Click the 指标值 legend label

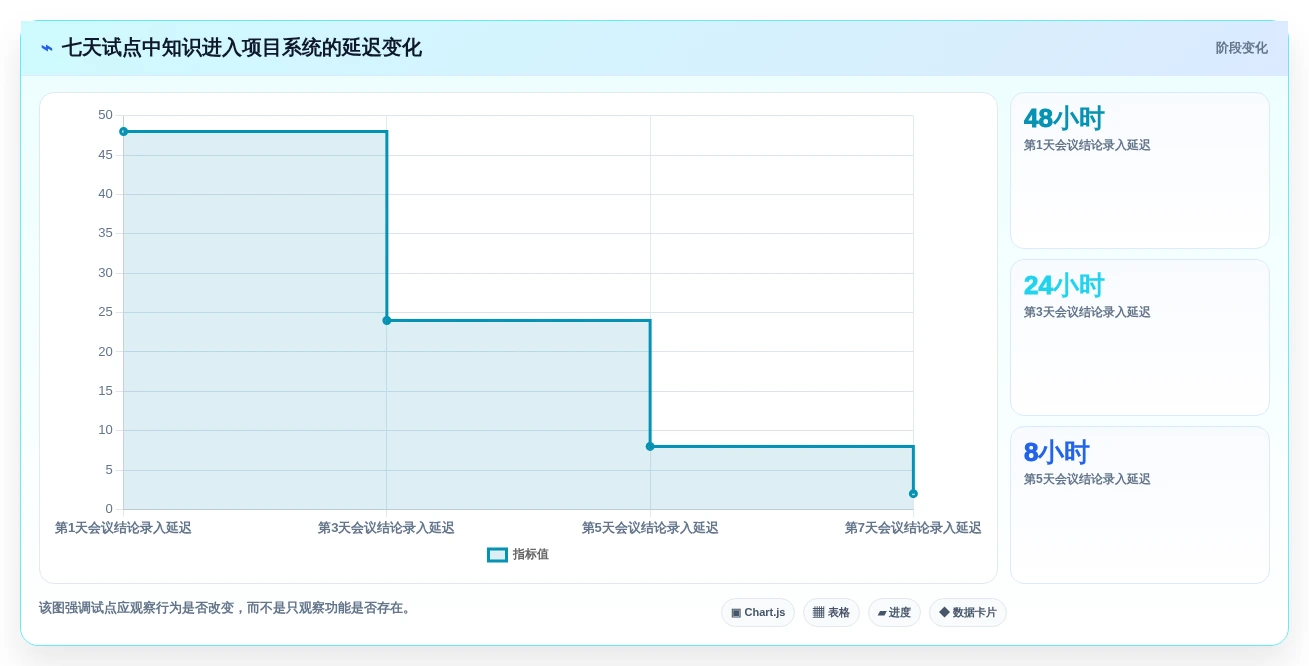pyautogui.click(x=531, y=555)
